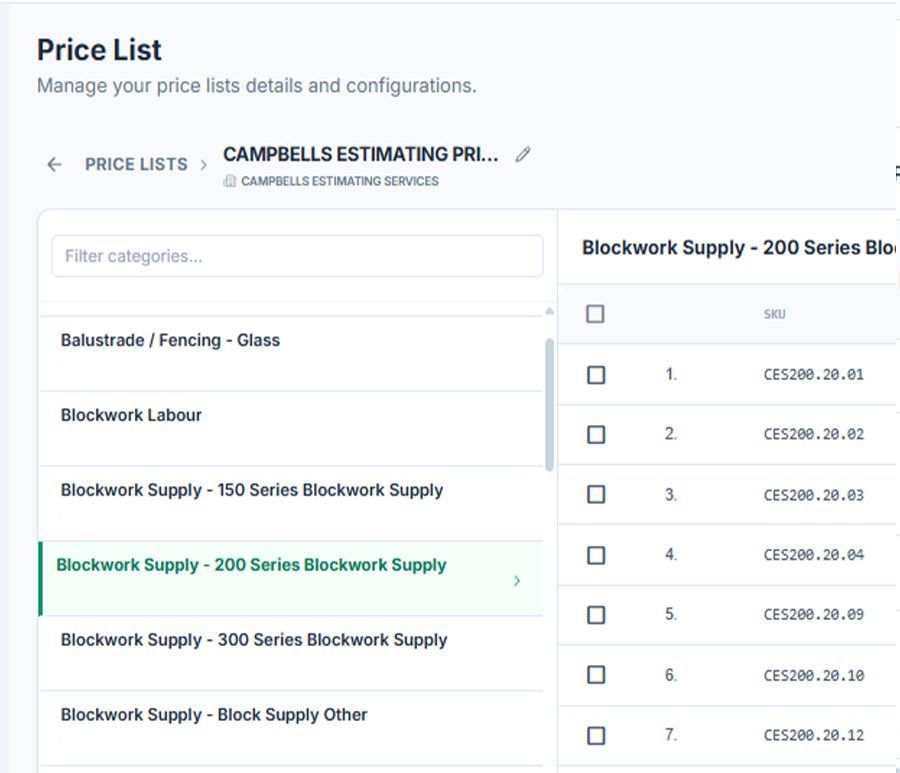Click SKU cell CES200.20.10

tap(813, 675)
